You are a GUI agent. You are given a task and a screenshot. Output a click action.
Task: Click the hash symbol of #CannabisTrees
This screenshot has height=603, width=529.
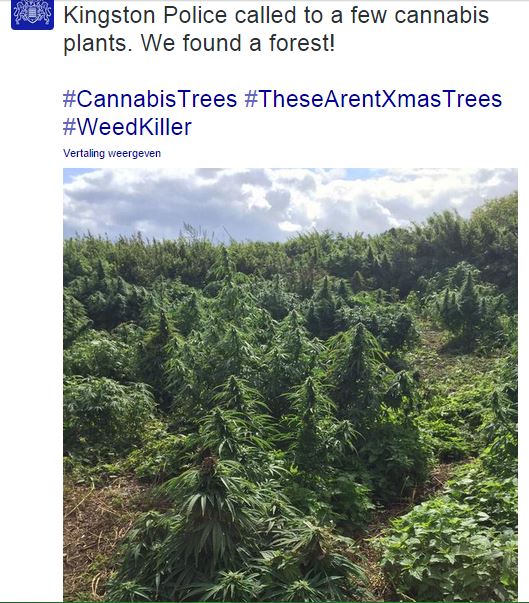coord(69,99)
